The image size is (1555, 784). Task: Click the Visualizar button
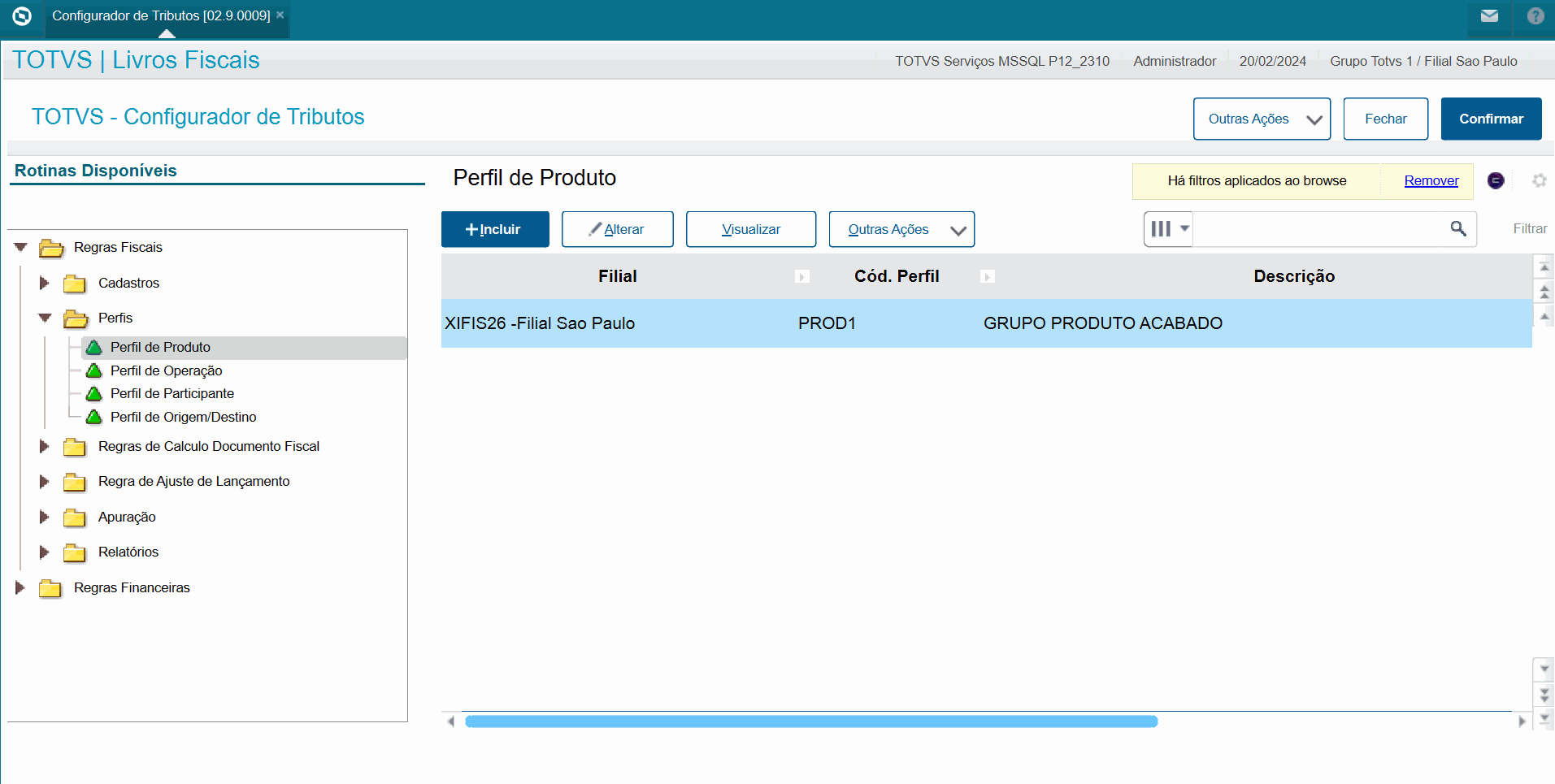[x=751, y=229]
